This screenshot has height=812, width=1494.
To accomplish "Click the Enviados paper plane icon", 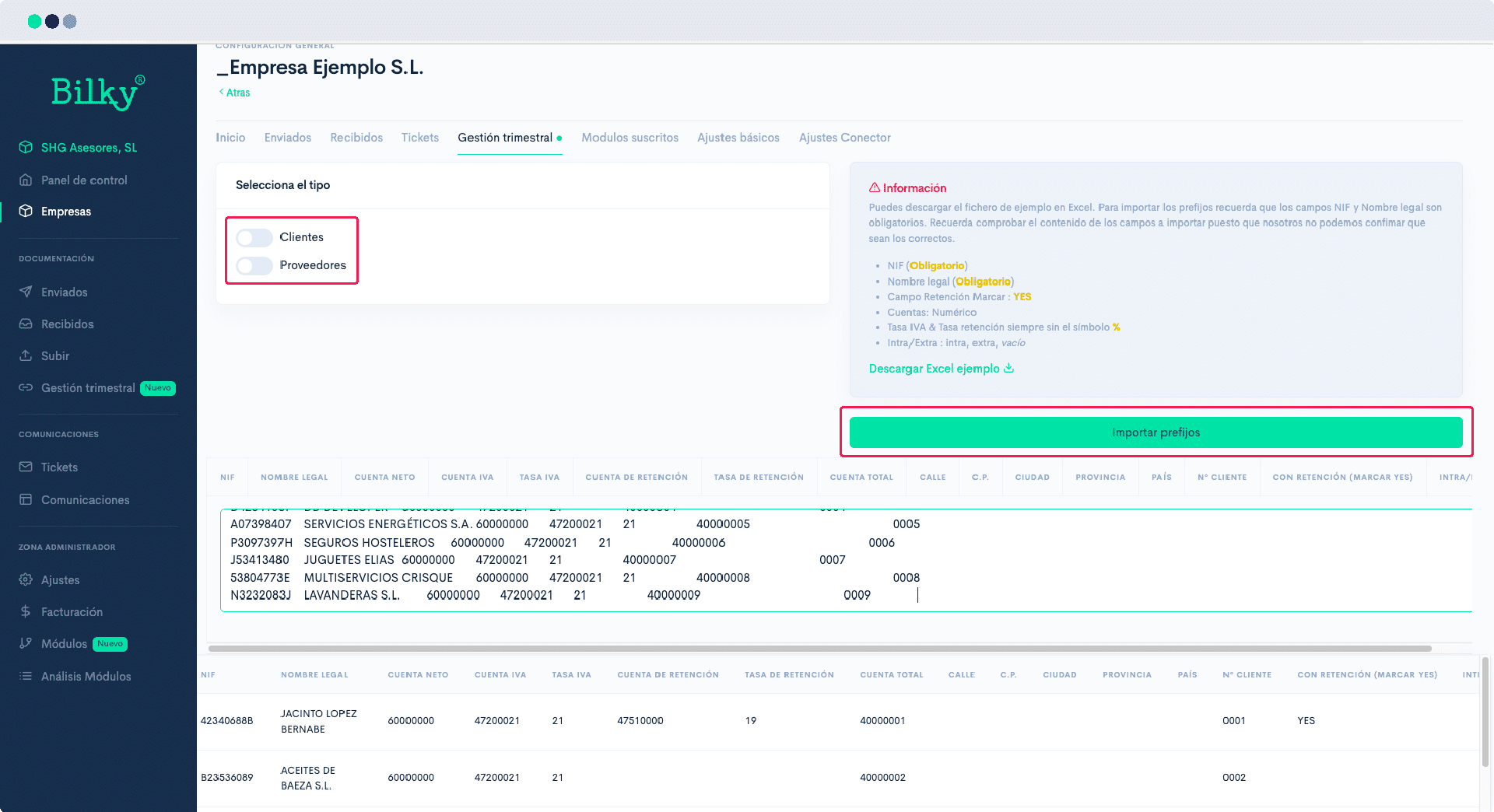I will [26, 292].
